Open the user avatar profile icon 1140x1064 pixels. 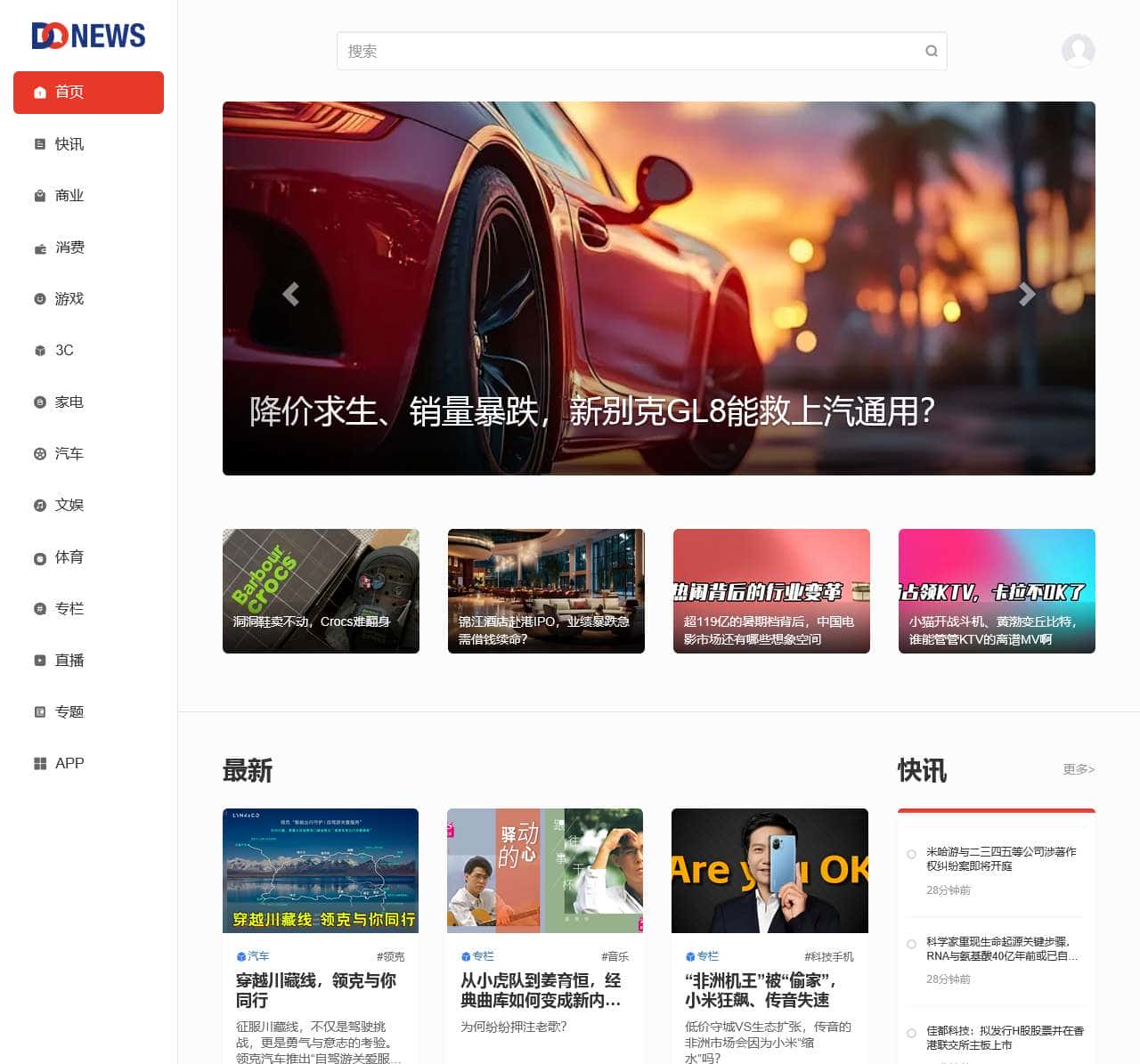[1078, 51]
